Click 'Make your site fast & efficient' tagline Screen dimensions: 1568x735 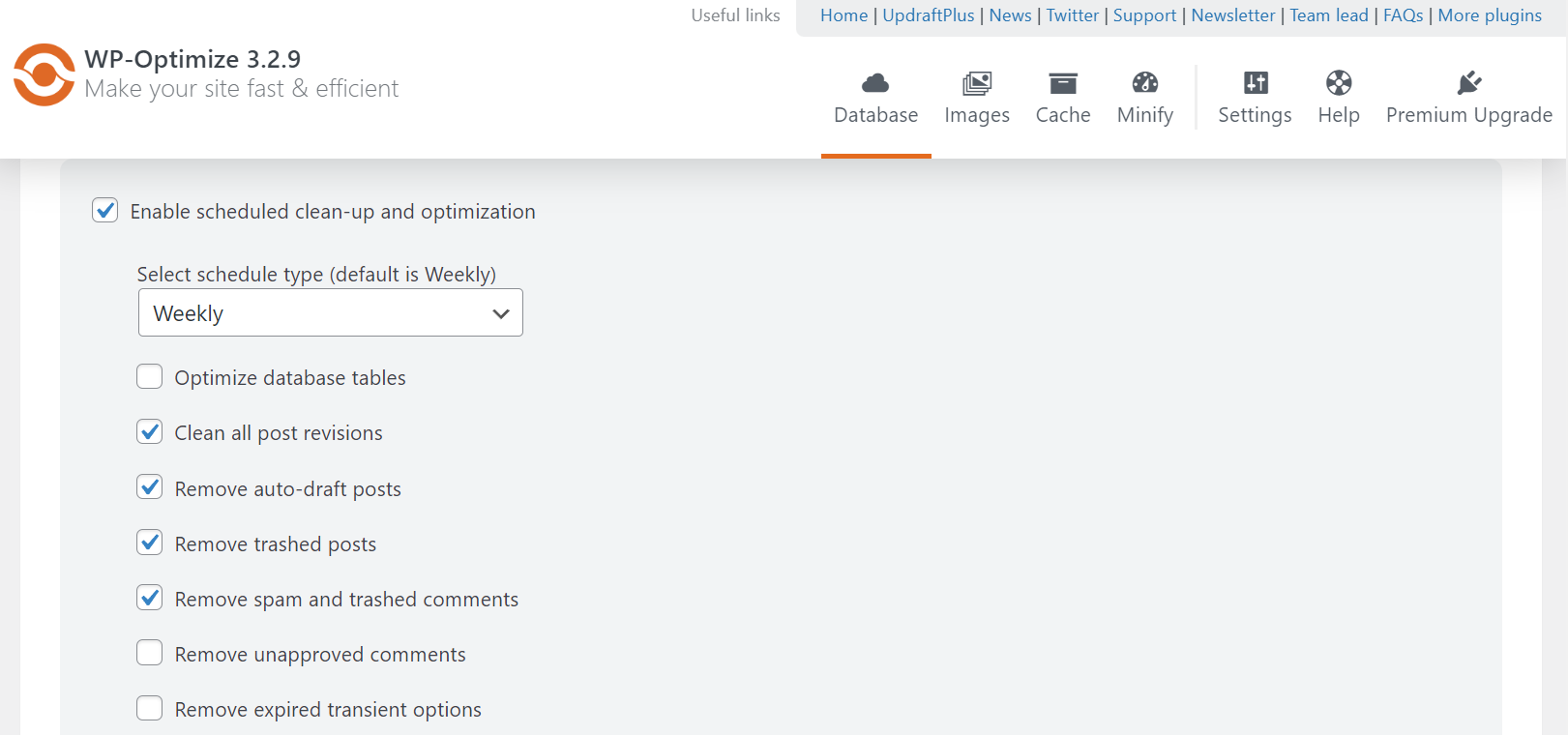(241, 89)
